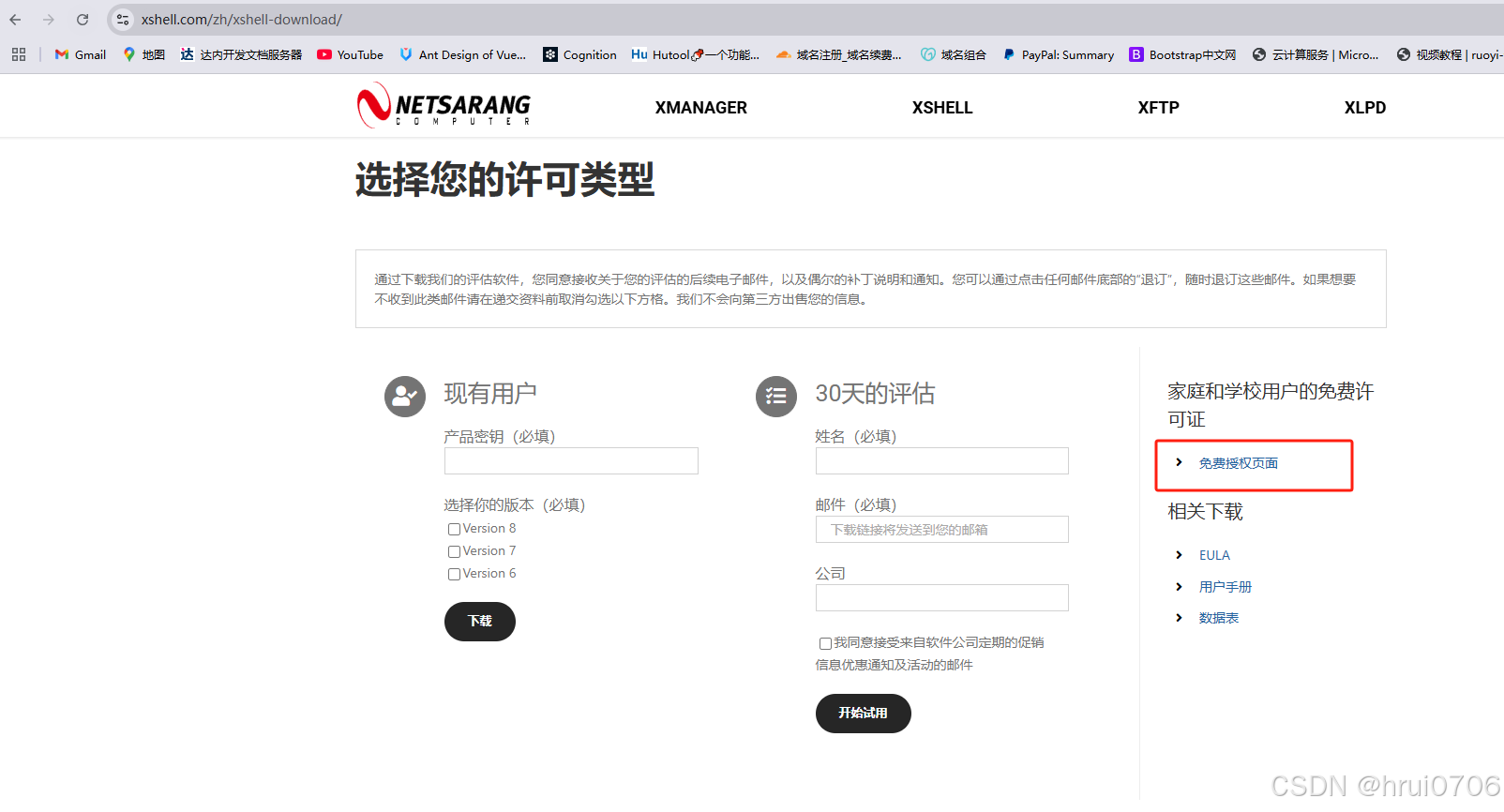Screen dimensions: 1504x812
Task: Check the Version 7 checkbox
Action: (454, 552)
